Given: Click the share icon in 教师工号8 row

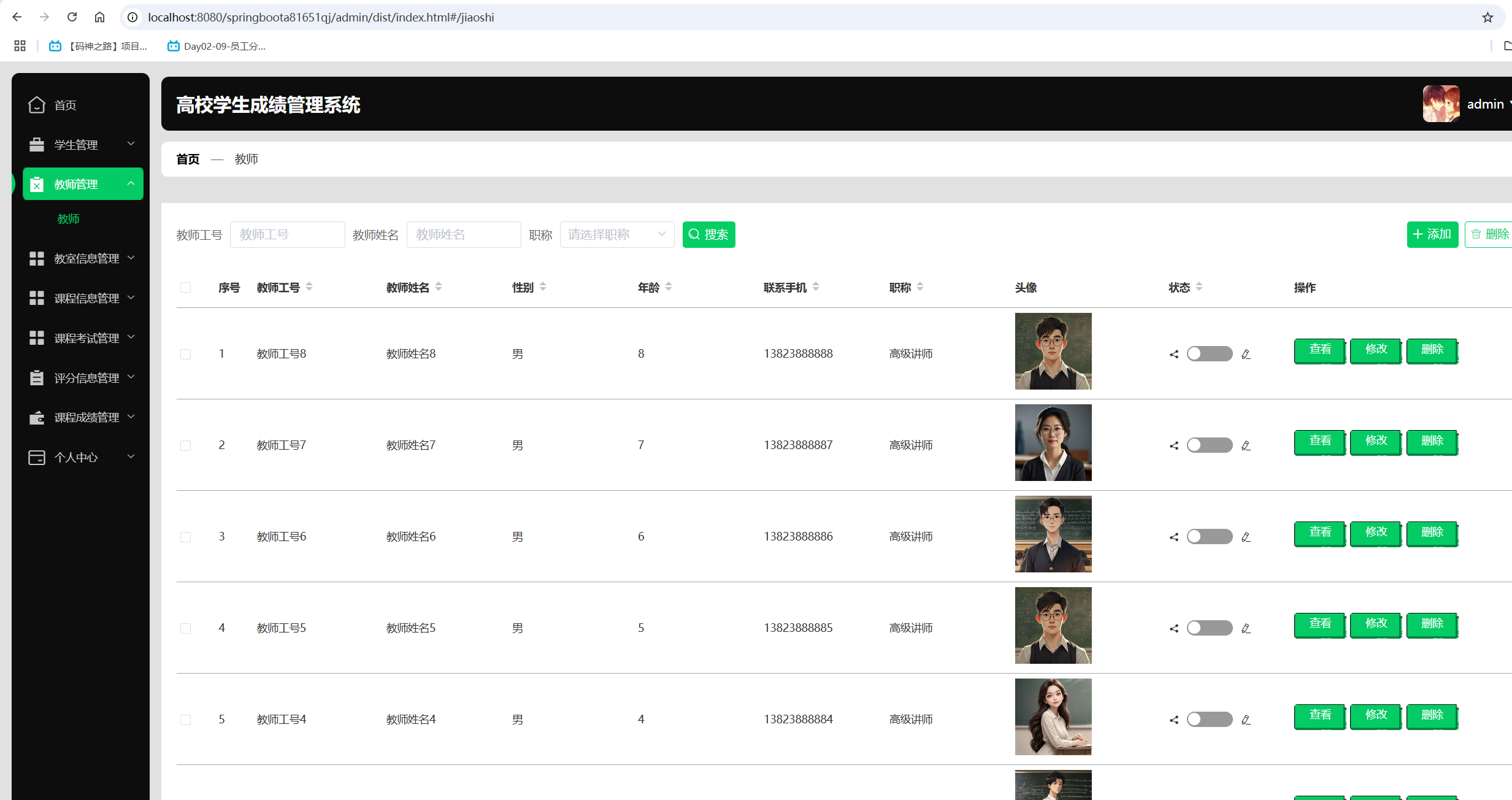Looking at the screenshot, I should tap(1174, 354).
